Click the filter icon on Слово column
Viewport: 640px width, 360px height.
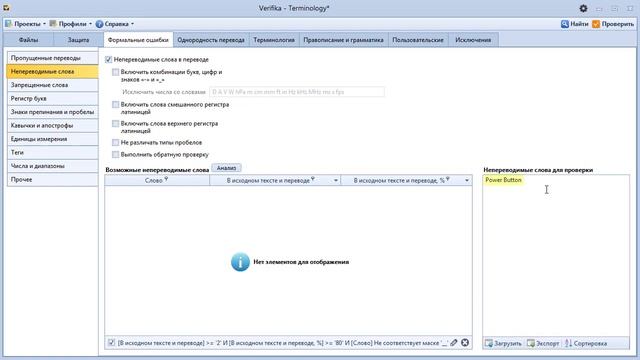(x=166, y=180)
